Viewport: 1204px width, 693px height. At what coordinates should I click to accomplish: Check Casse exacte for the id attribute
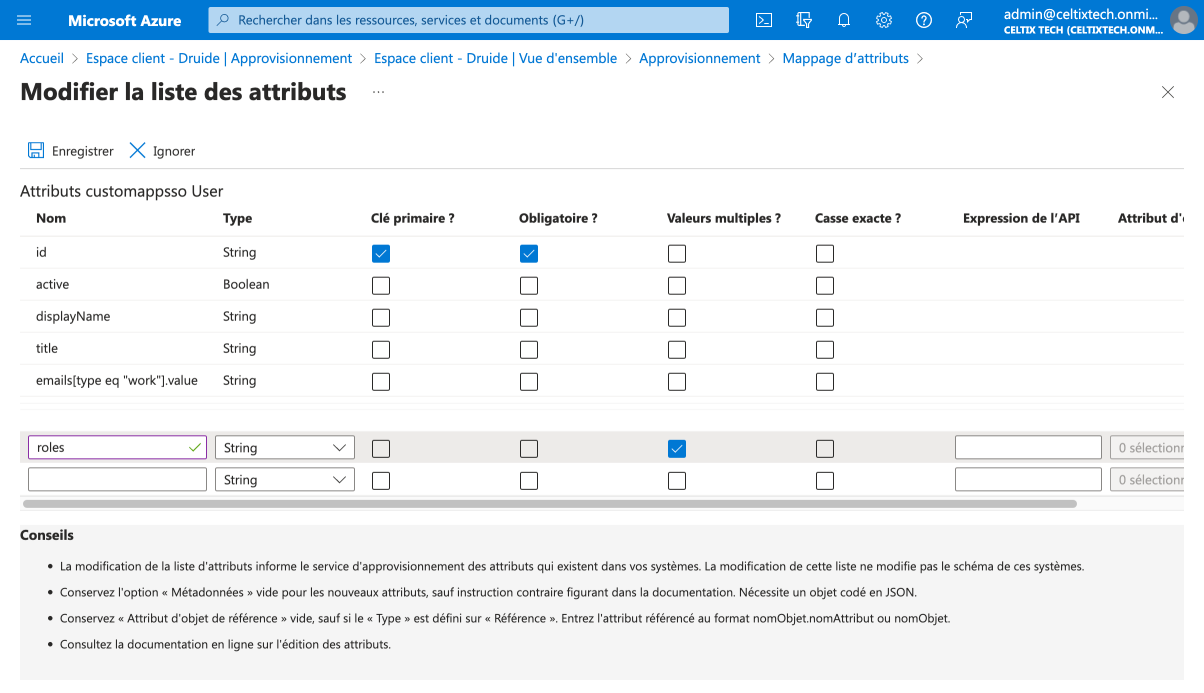pyautogui.click(x=825, y=253)
